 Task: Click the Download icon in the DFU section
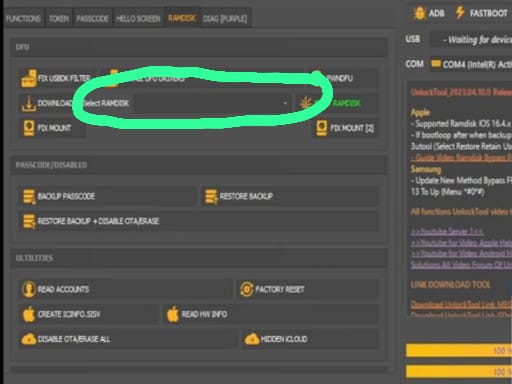(x=29, y=103)
